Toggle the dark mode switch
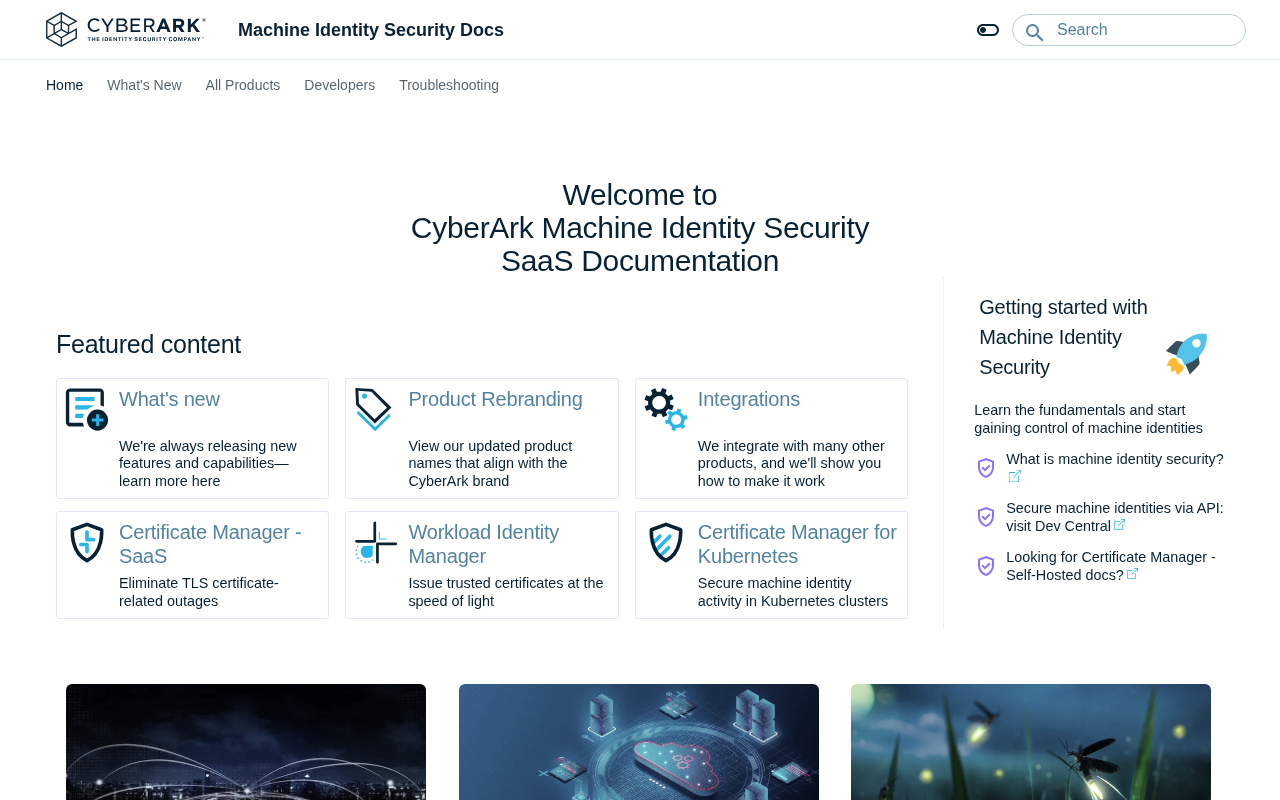Image resolution: width=1280 pixels, height=800 pixels. 988,30
